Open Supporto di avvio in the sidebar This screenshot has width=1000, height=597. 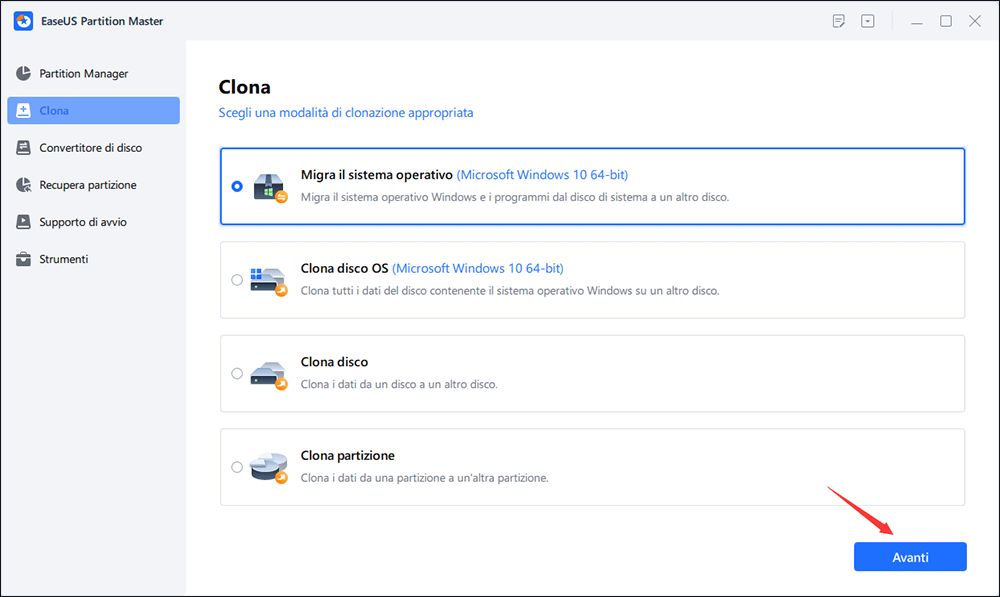[x=94, y=222]
